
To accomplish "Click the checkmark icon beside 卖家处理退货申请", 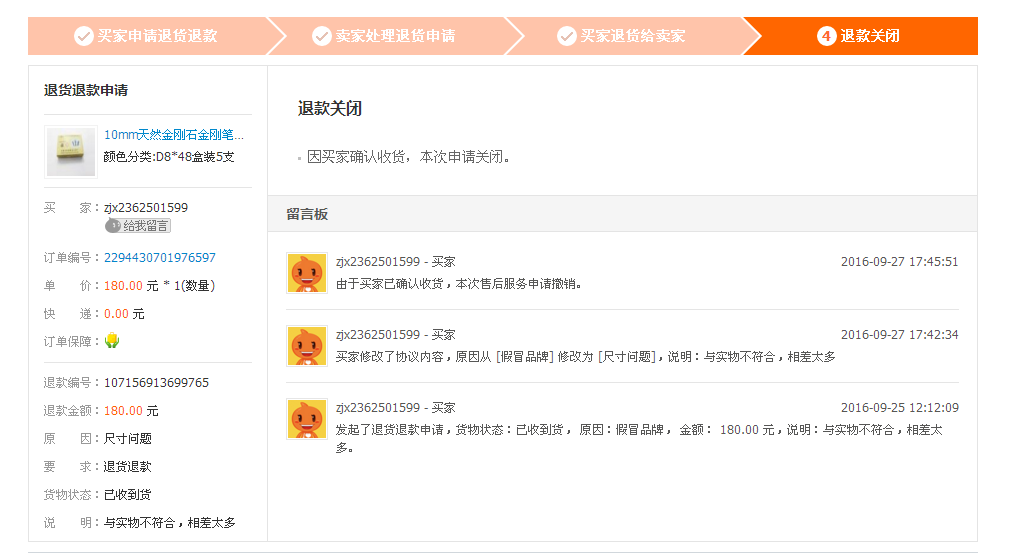I will 321,36.
